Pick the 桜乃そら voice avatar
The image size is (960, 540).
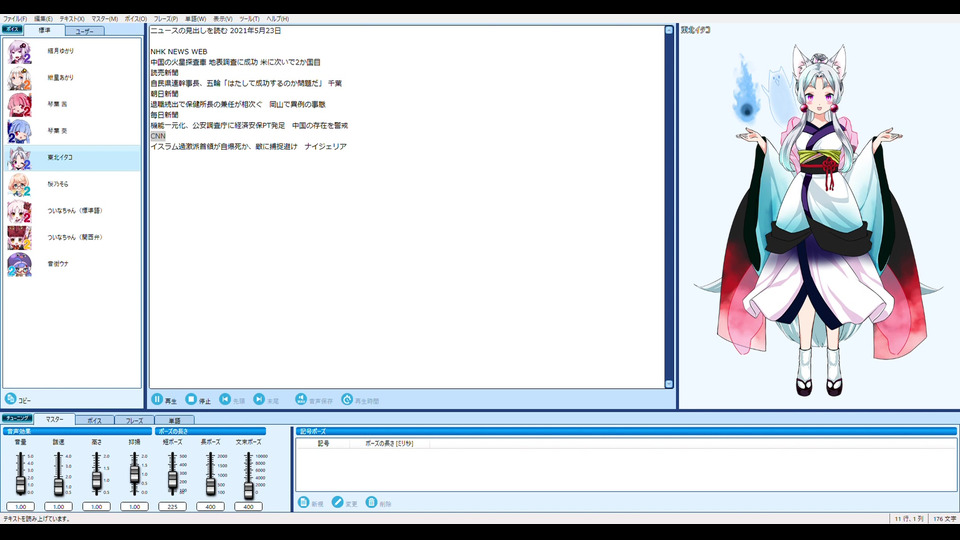(x=19, y=184)
